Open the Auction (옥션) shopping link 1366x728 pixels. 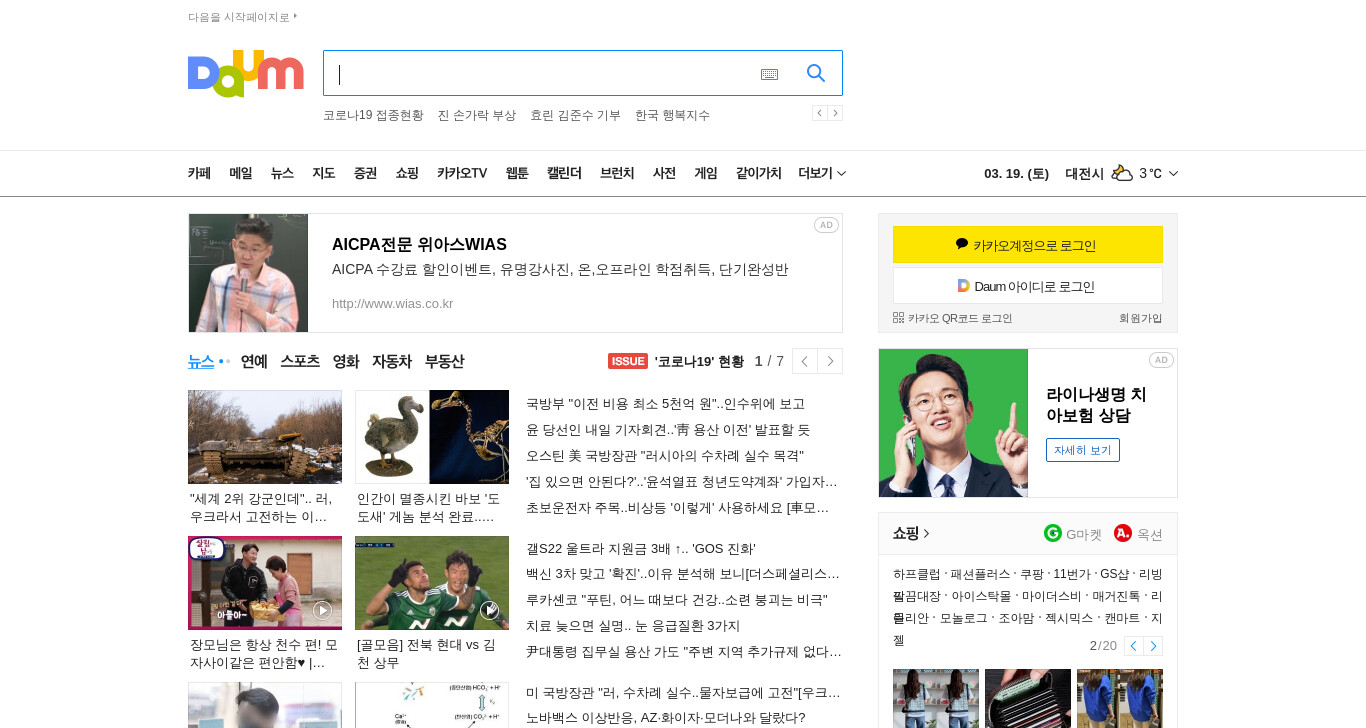coord(1138,534)
